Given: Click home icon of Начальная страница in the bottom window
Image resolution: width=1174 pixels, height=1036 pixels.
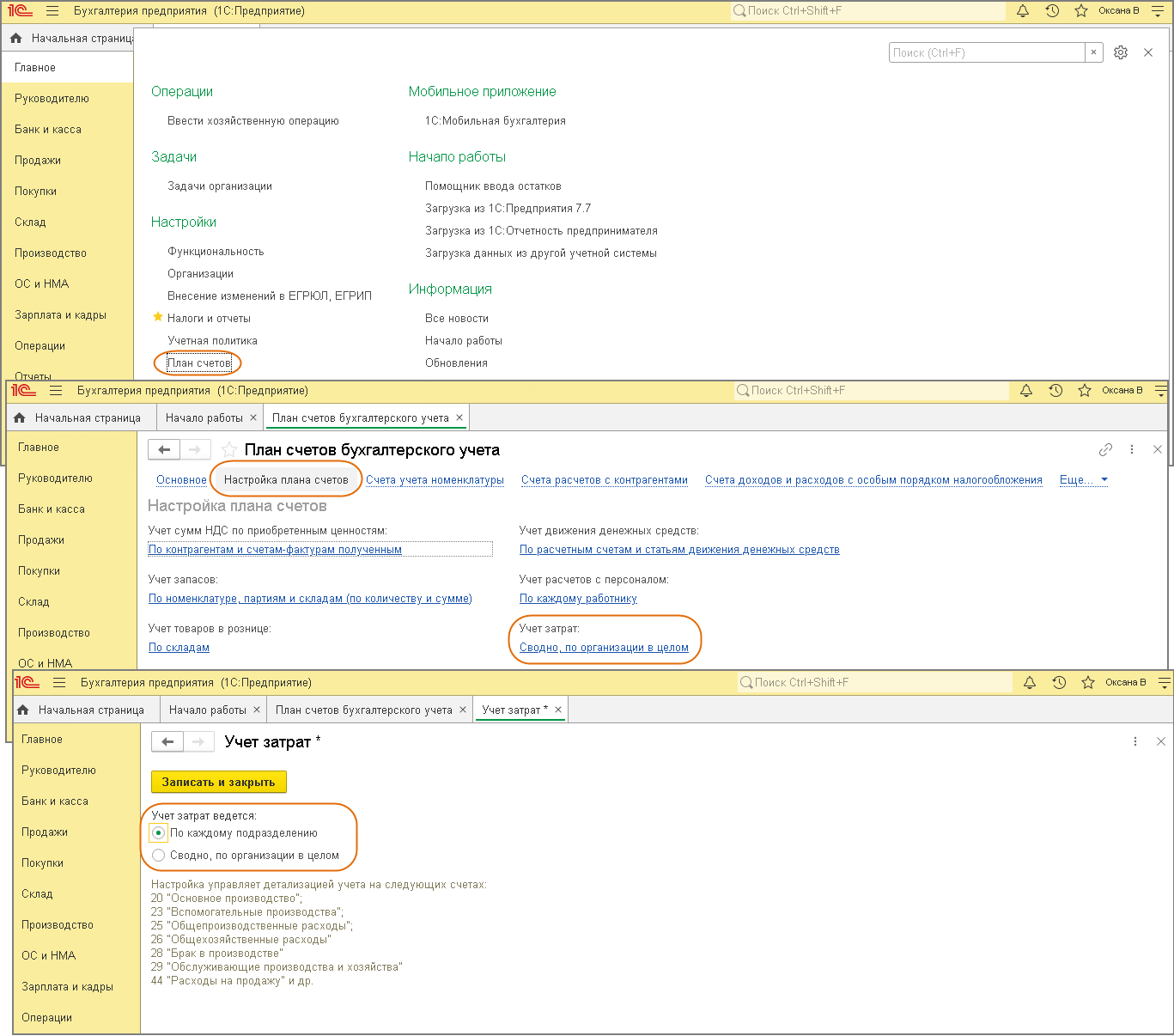Looking at the screenshot, I should [x=23, y=710].
